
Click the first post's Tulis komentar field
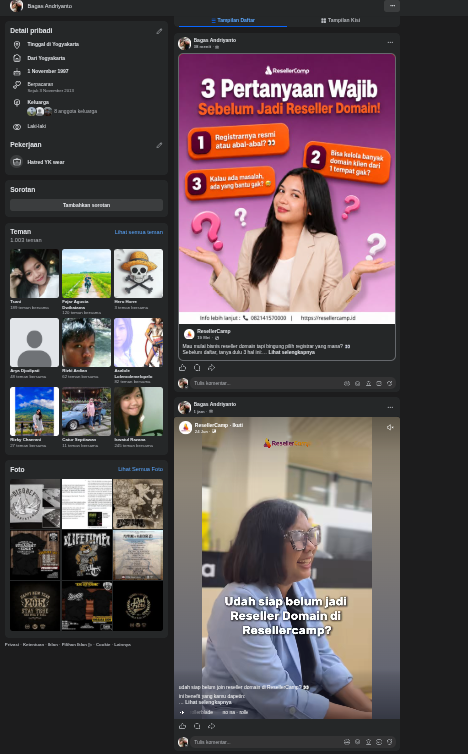pyautogui.click(x=266, y=383)
